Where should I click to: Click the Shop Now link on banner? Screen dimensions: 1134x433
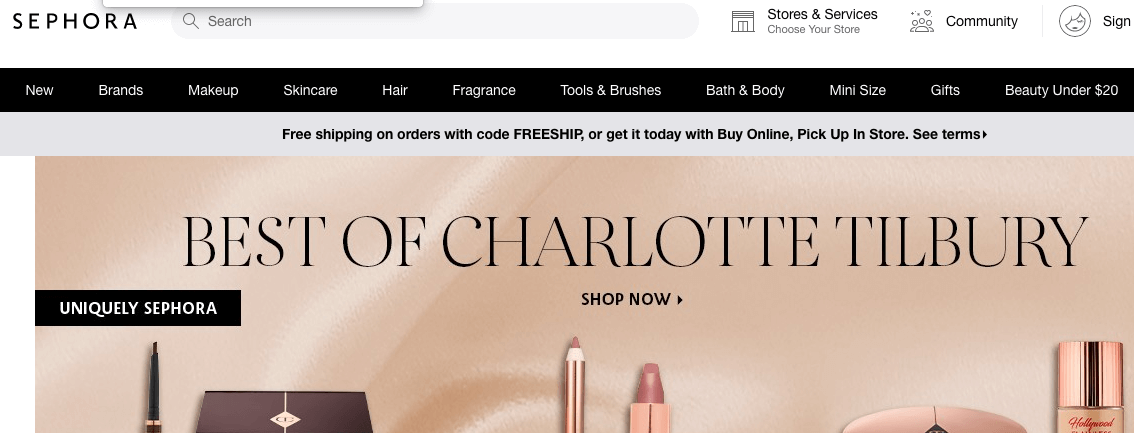click(x=632, y=299)
